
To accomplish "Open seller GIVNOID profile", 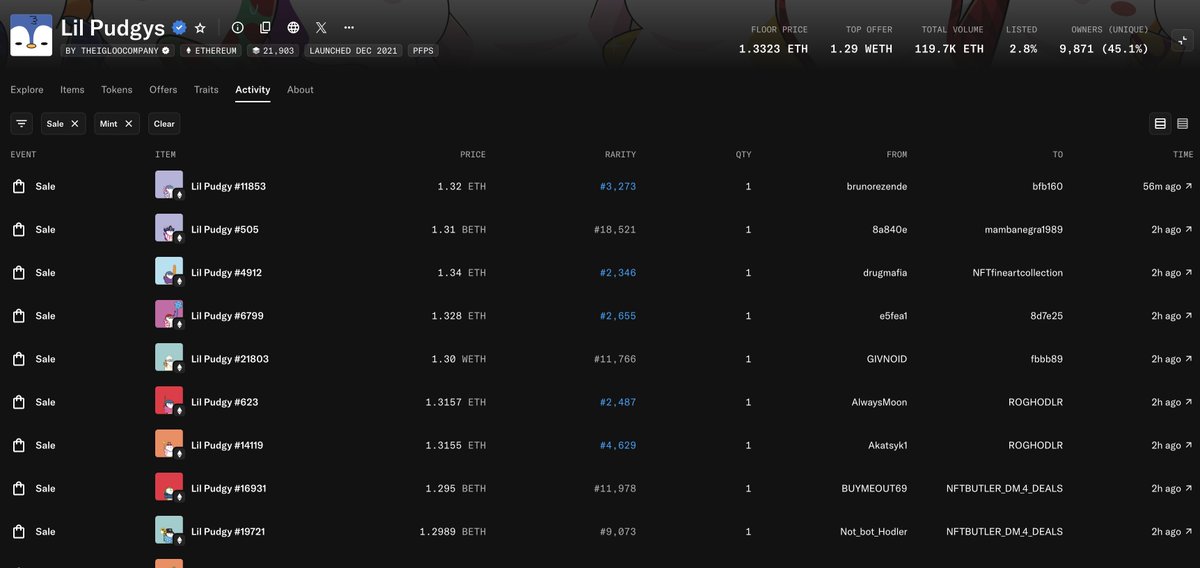I will point(887,359).
